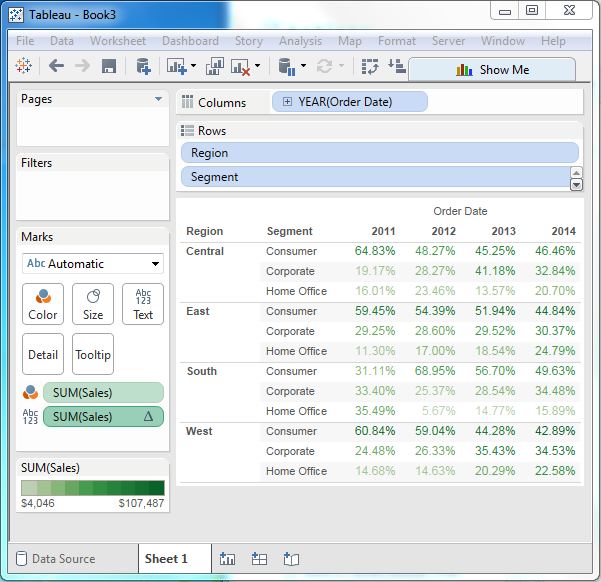The image size is (601, 582).
Task: Click the swap rows and columns icon
Action: coord(370,67)
